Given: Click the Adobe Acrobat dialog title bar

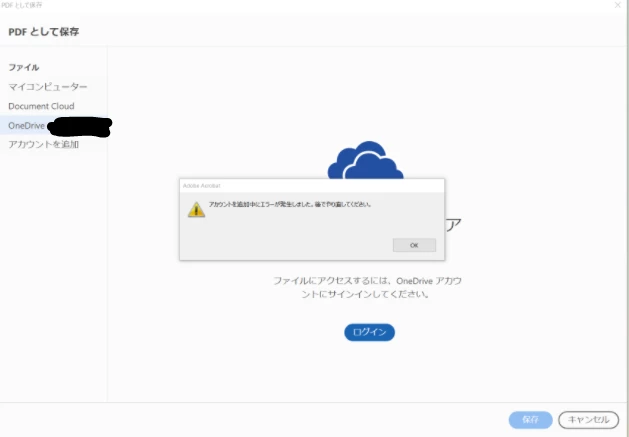Looking at the screenshot, I should 312,186.
